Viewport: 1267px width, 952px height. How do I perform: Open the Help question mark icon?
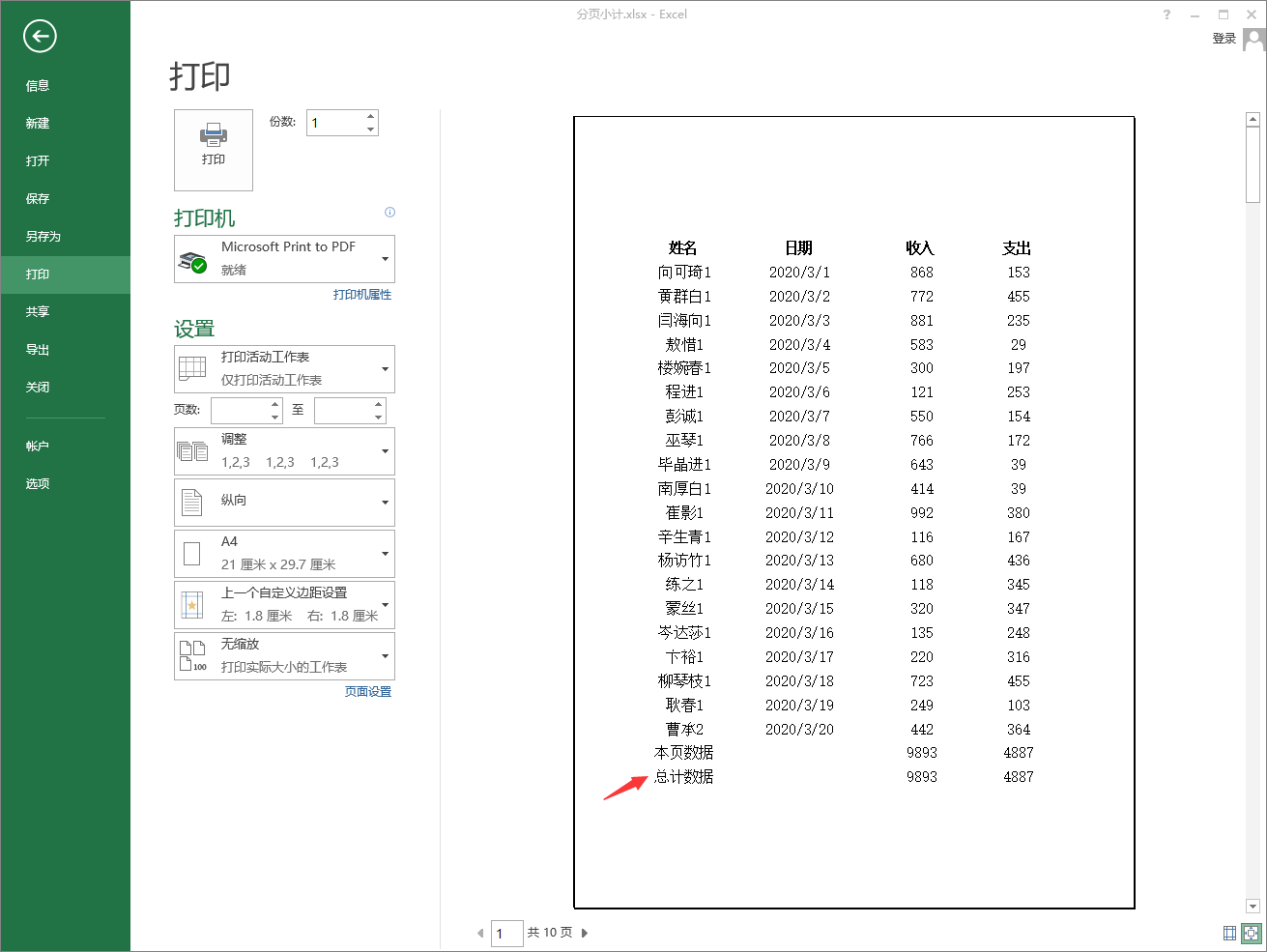1167,14
